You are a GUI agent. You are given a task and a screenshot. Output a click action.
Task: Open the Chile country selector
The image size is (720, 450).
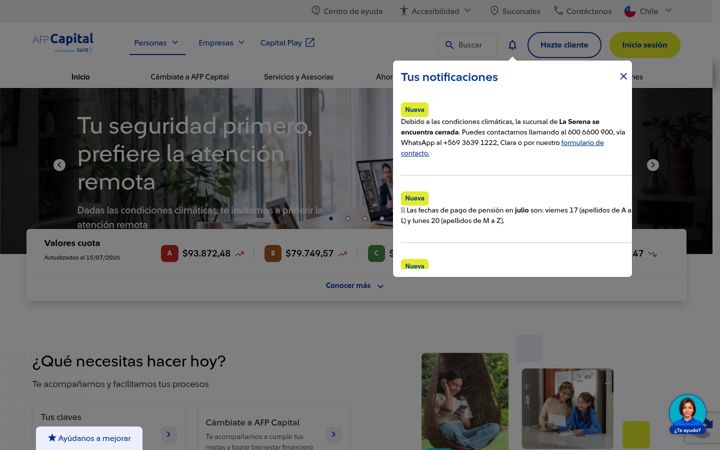(648, 11)
